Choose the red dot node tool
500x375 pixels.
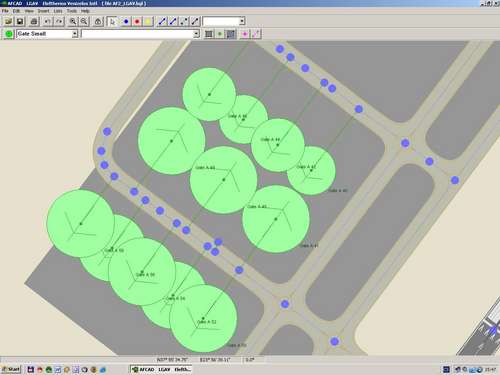coord(137,21)
